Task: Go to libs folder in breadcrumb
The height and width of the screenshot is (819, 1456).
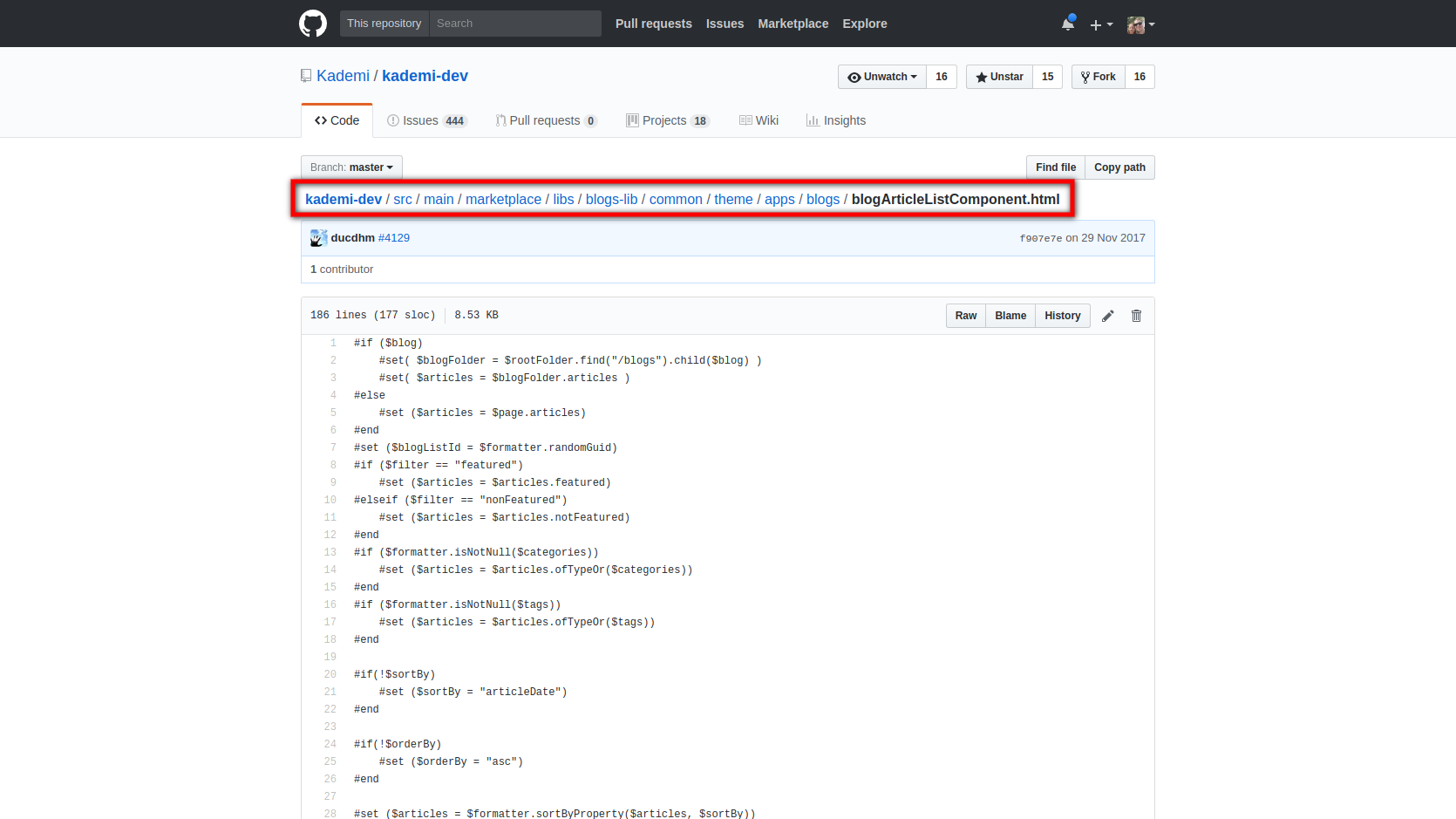Action: 563,200
